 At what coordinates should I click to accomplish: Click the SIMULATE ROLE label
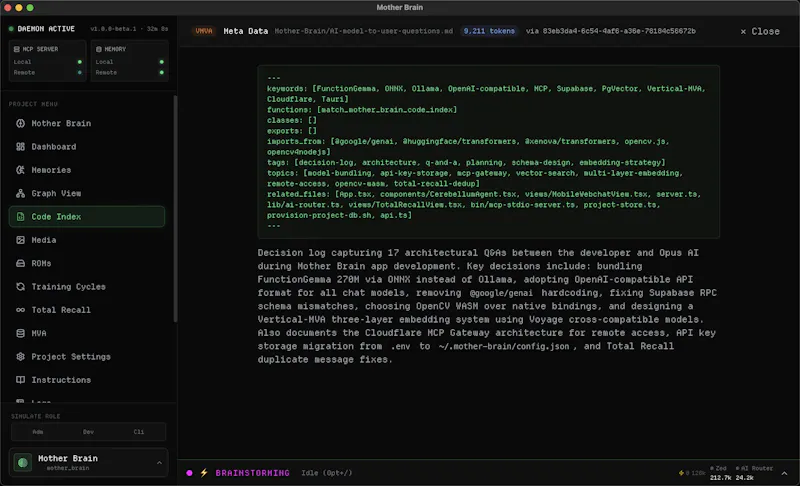tap(36, 417)
